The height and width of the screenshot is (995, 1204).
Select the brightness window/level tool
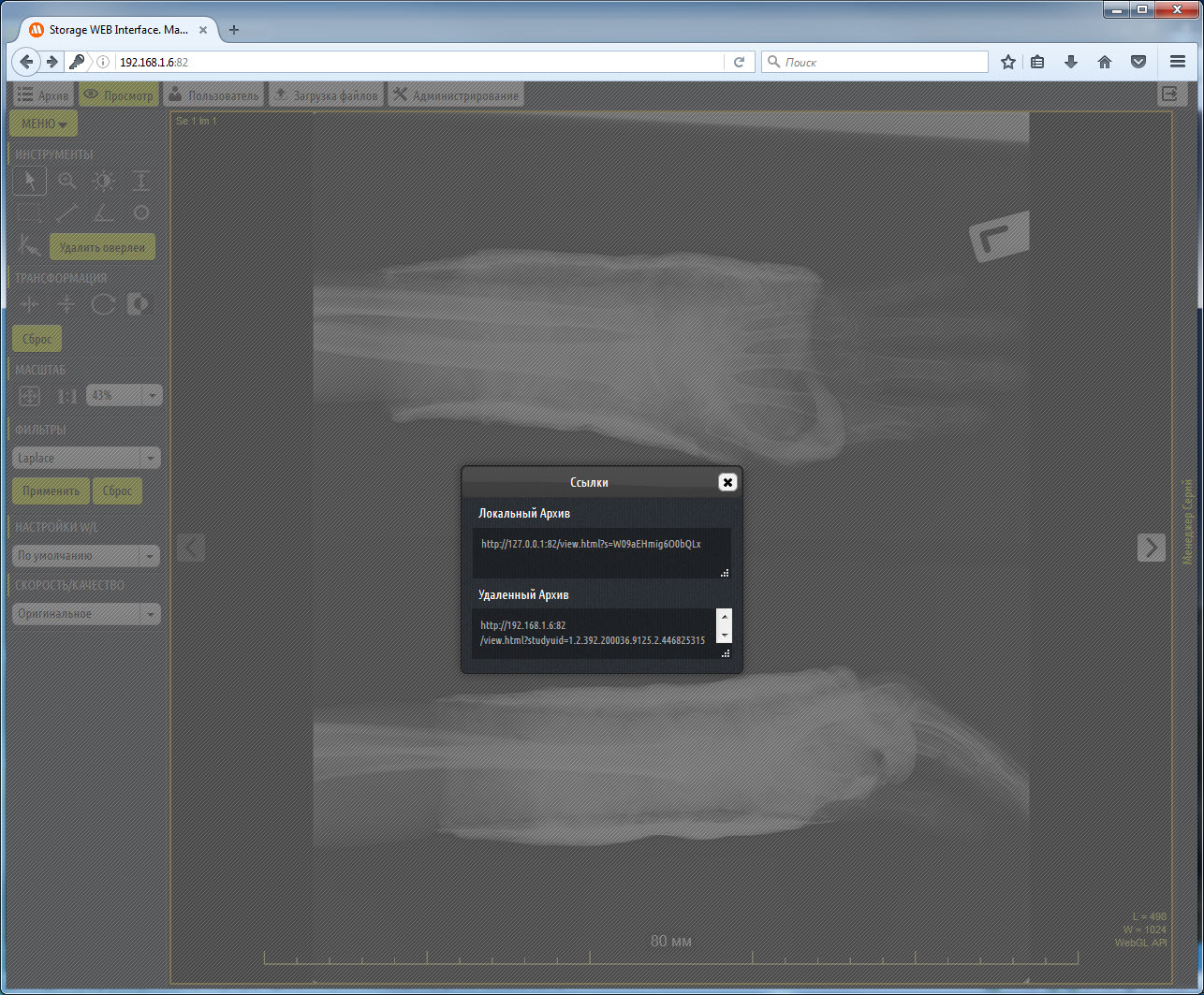pos(103,181)
